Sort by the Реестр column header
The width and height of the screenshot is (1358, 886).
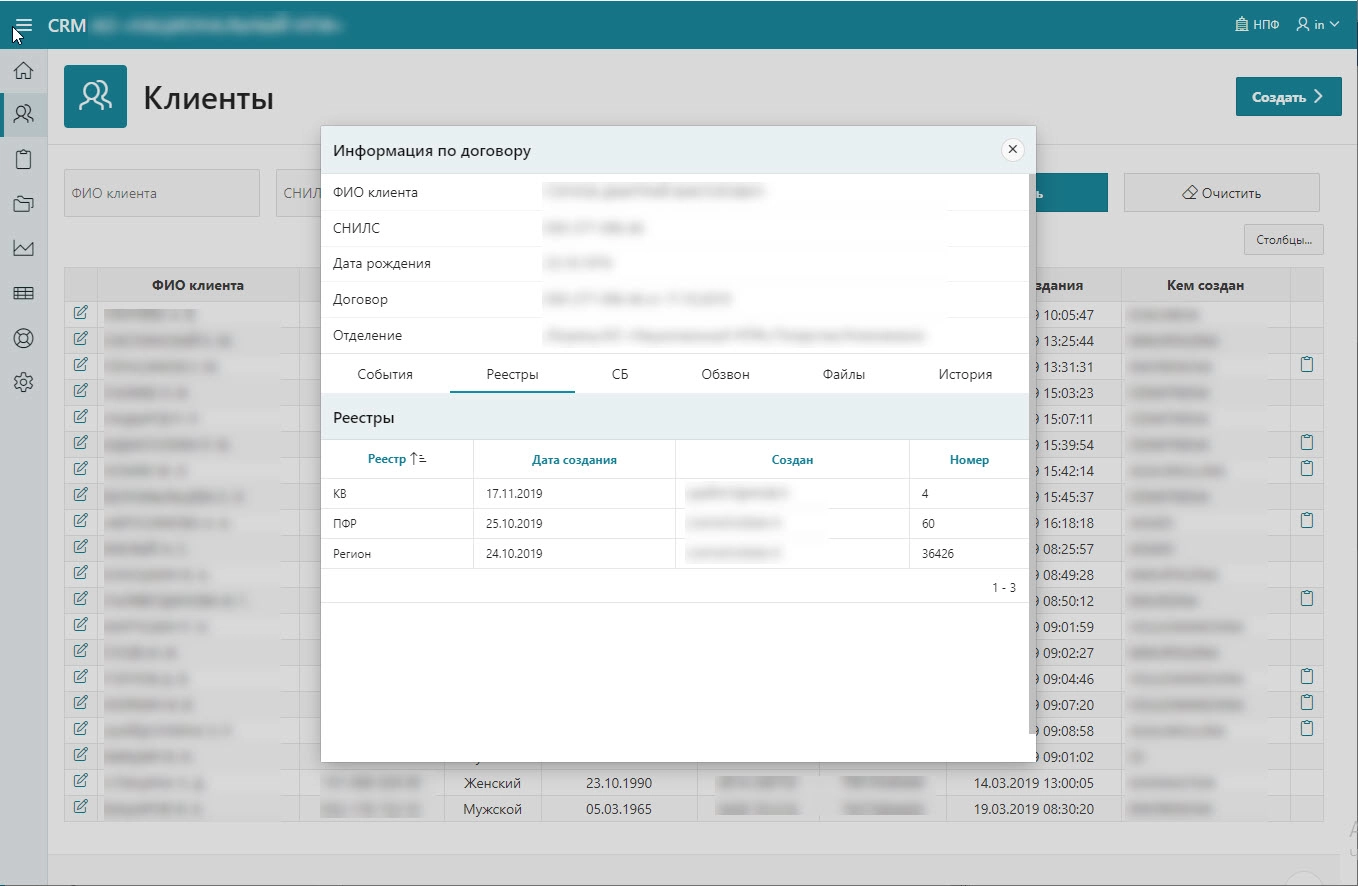click(x=397, y=459)
